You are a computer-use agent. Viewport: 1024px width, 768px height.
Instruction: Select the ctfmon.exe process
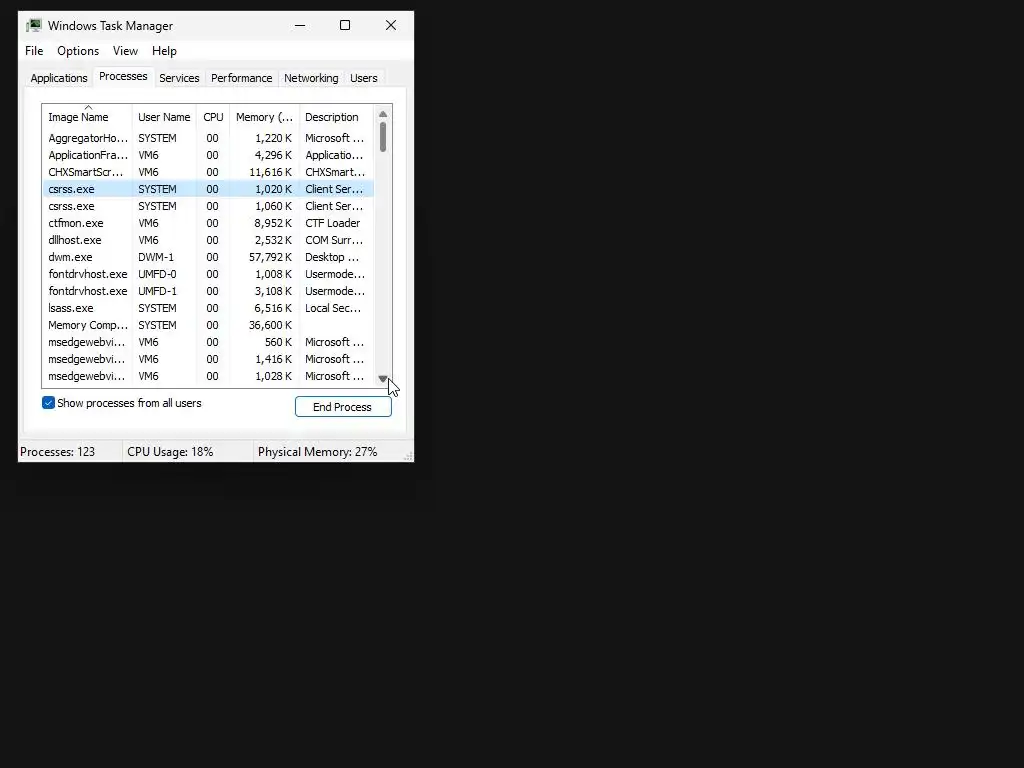click(x=208, y=223)
